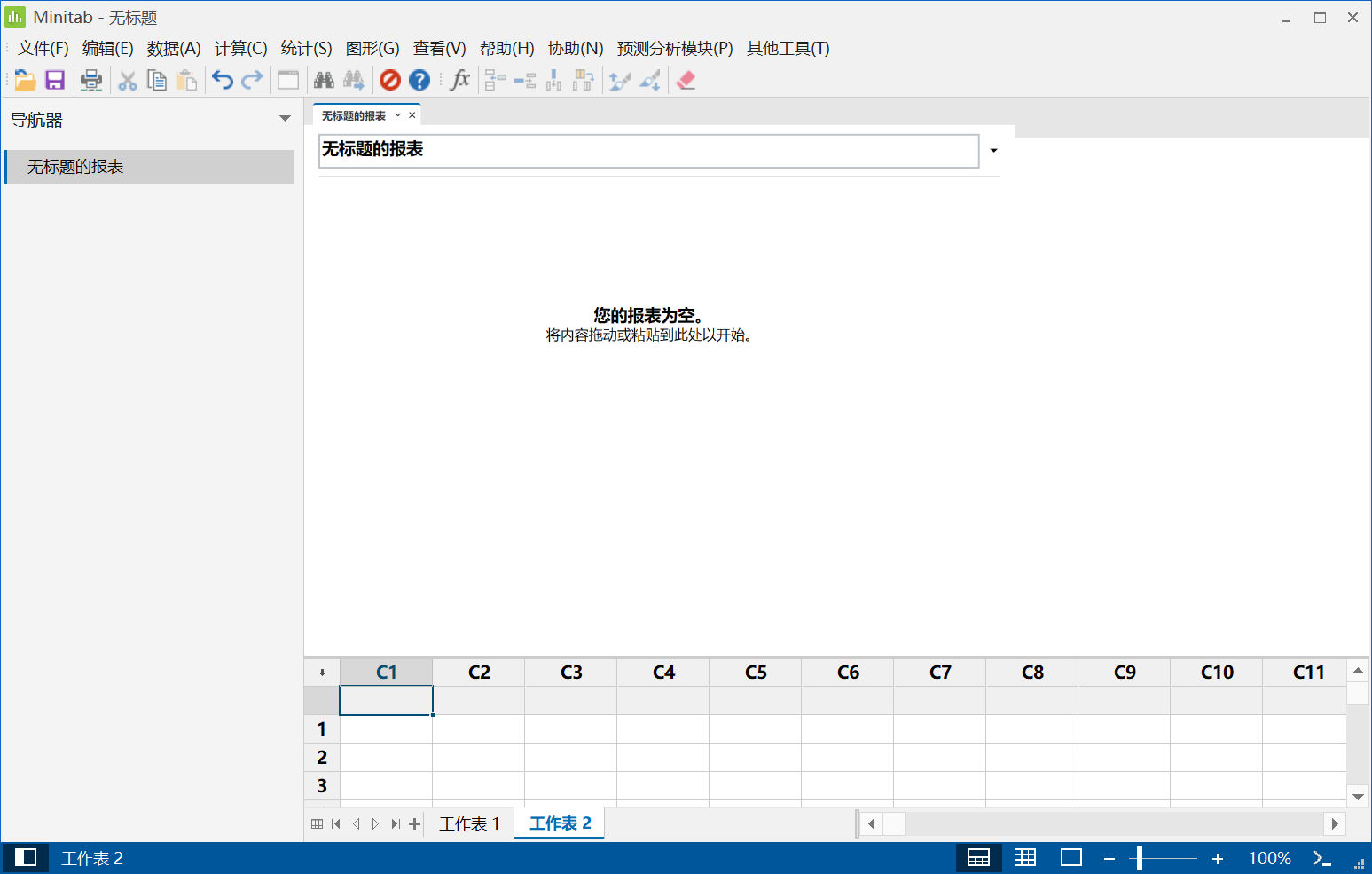The width and height of the screenshot is (1372, 874).
Task: Open the fx formula function icon
Action: click(460, 80)
